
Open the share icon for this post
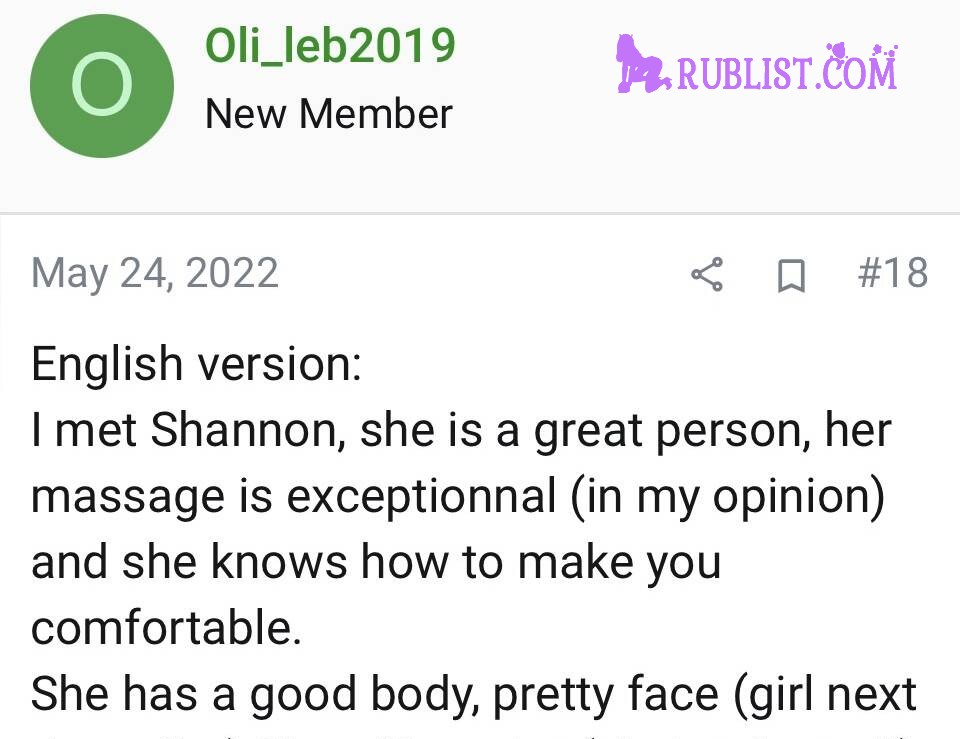pyautogui.click(x=707, y=274)
